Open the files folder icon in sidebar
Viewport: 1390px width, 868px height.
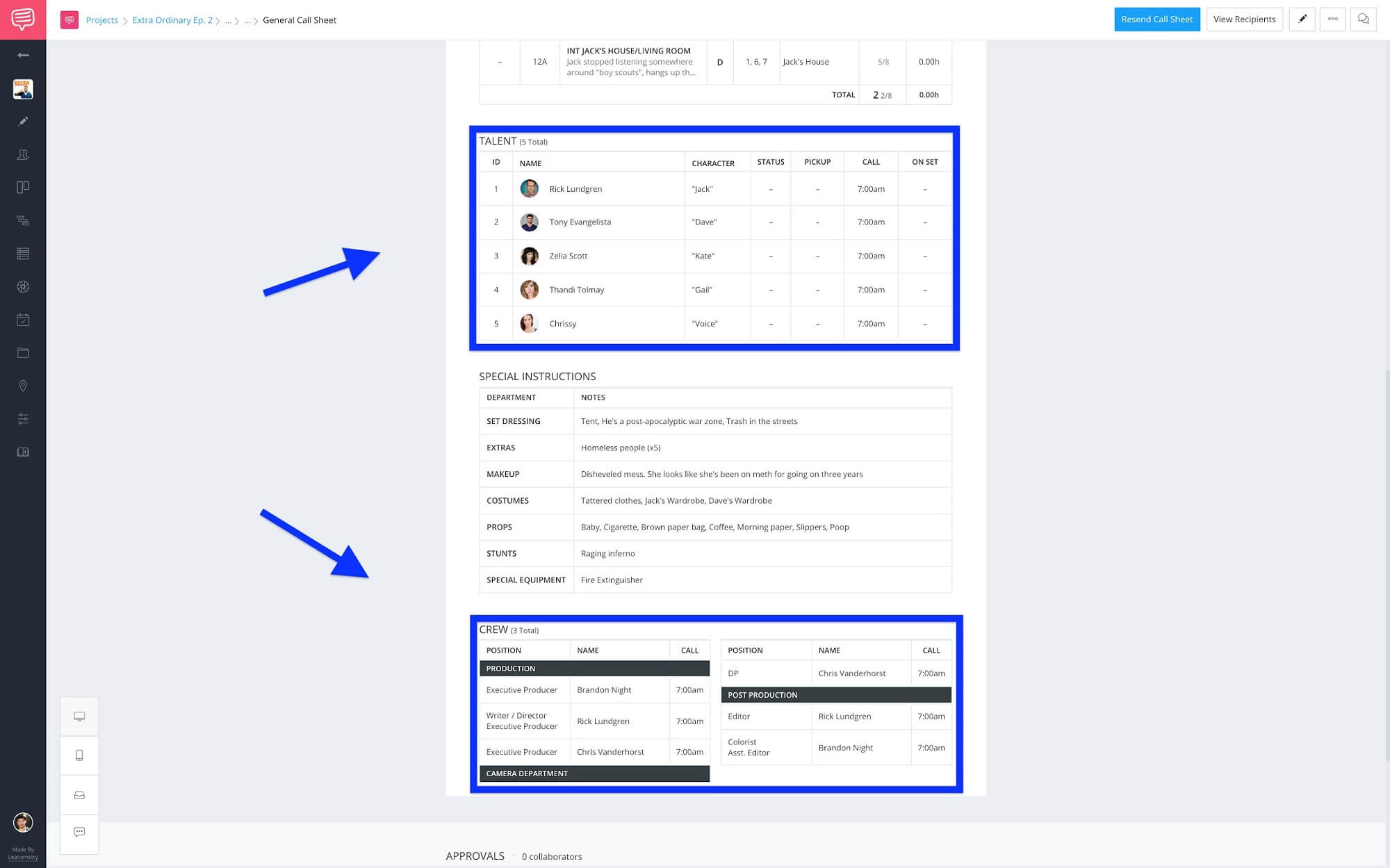coord(23,353)
